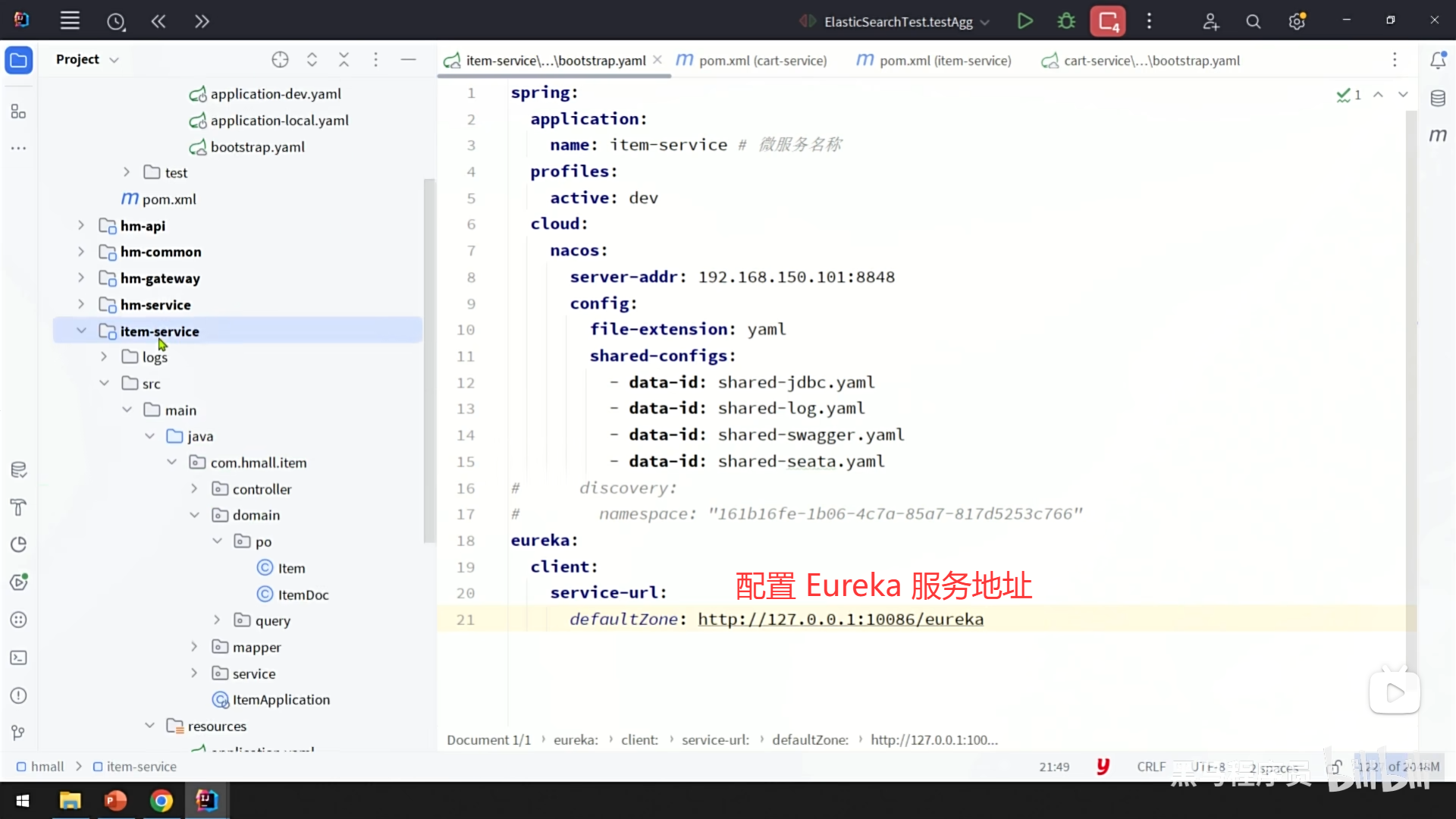Screen dimensions: 1456x819
Task: Toggle the read-only lock icon in status bar
Action: click(1335, 767)
